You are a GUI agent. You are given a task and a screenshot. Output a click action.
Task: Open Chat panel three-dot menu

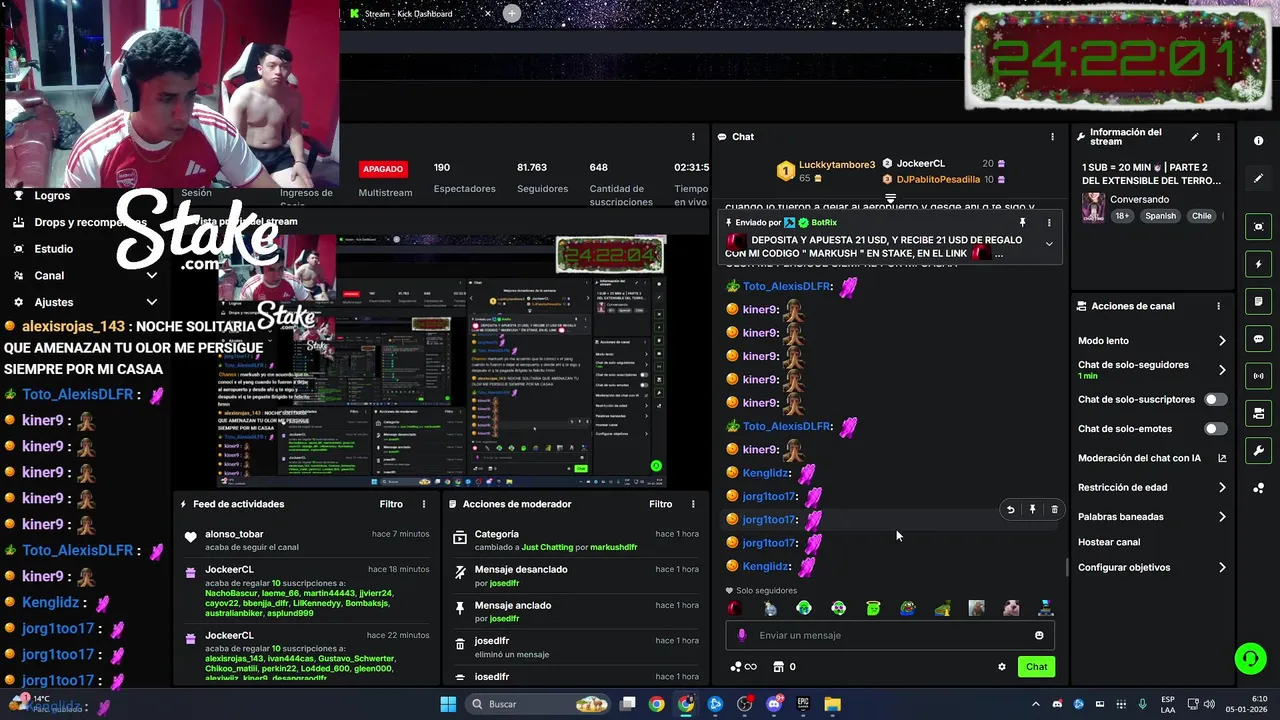pos(1052,137)
